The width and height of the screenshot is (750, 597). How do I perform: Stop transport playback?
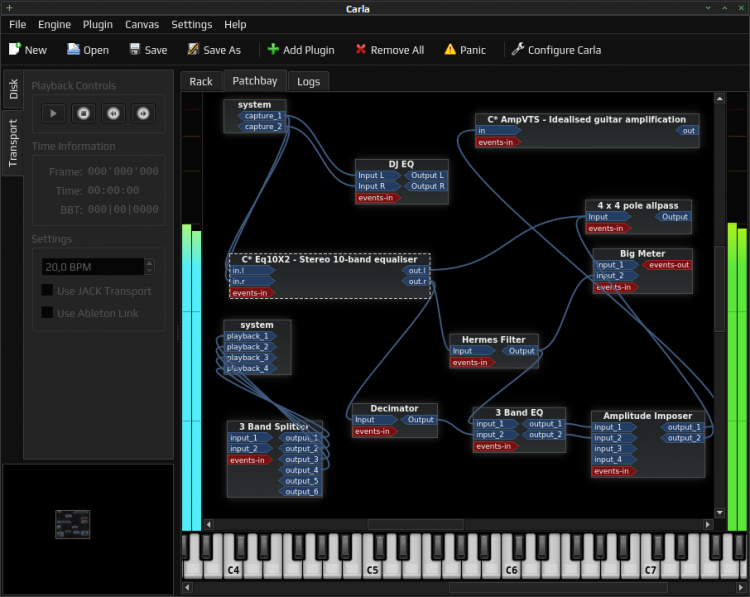tap(83, 113)
